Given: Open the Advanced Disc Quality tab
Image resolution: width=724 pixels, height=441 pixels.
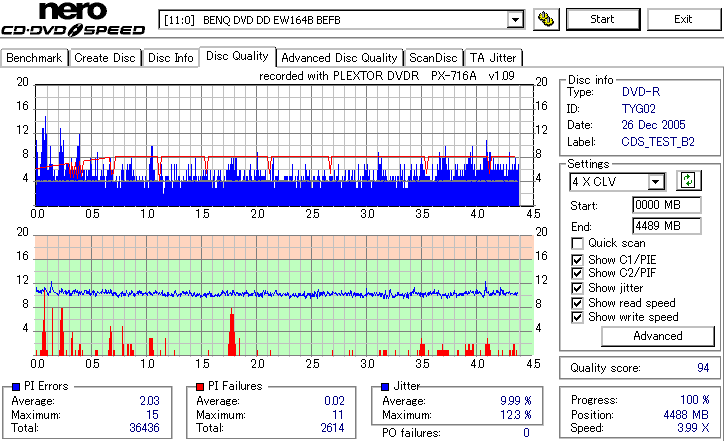Looking at the screenshot, I should coord(339,58).
